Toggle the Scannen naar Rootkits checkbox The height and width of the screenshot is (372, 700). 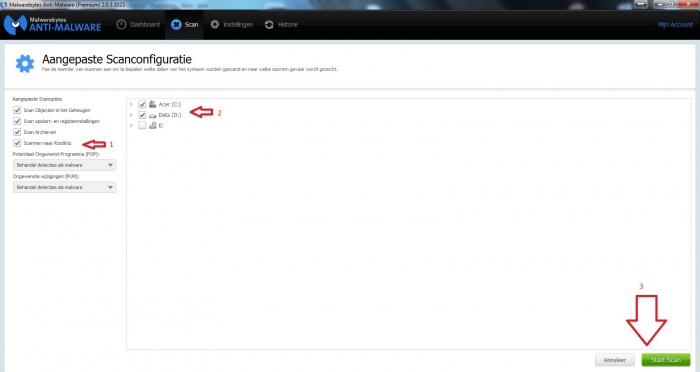(x=17, y=143)
